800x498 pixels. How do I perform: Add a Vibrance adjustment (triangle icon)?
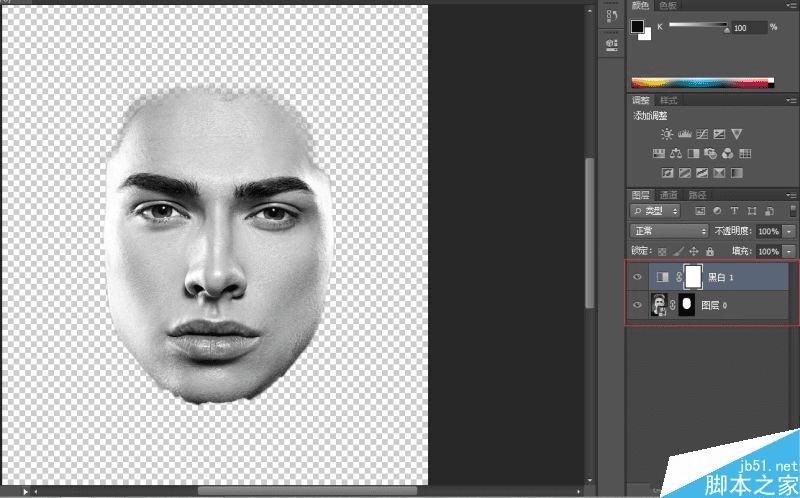[736, 134]
